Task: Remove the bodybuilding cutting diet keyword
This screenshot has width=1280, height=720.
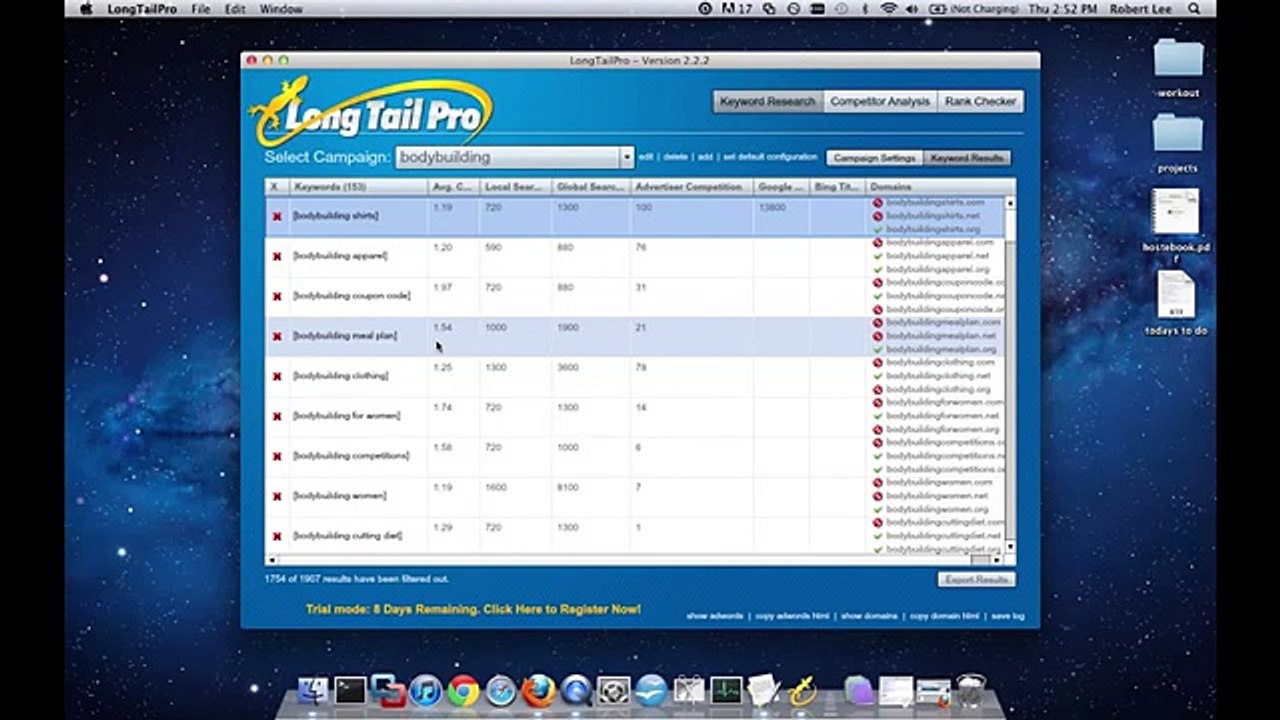Action: point(277,536)
